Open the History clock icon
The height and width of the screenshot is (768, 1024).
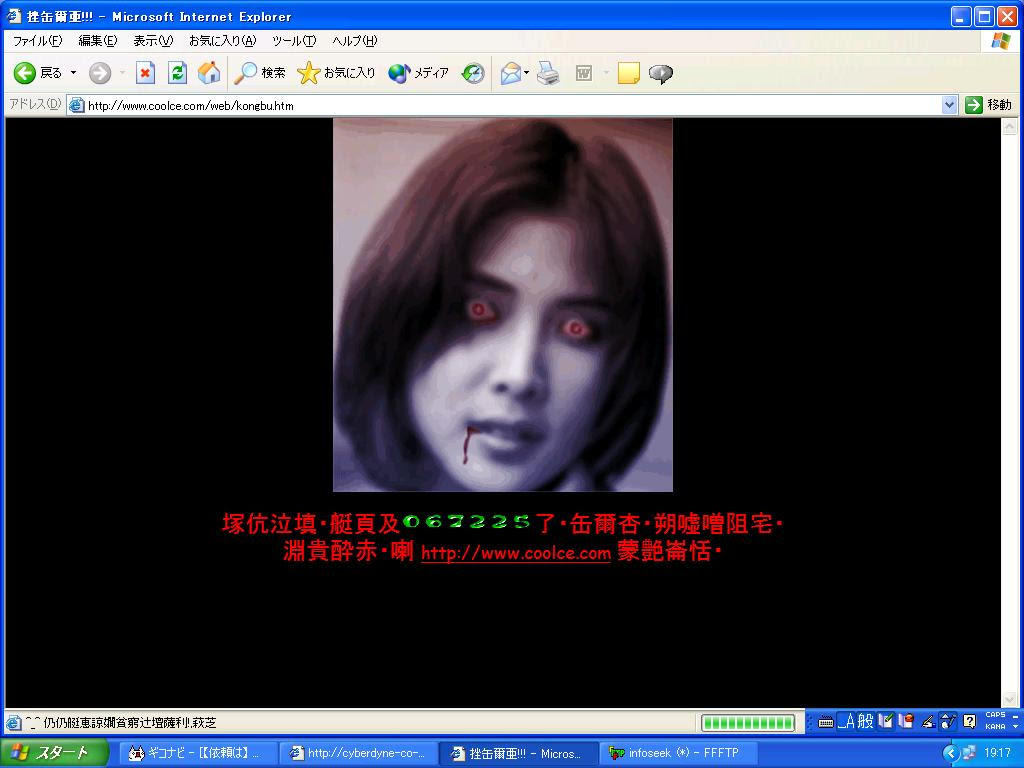(473, 73)
